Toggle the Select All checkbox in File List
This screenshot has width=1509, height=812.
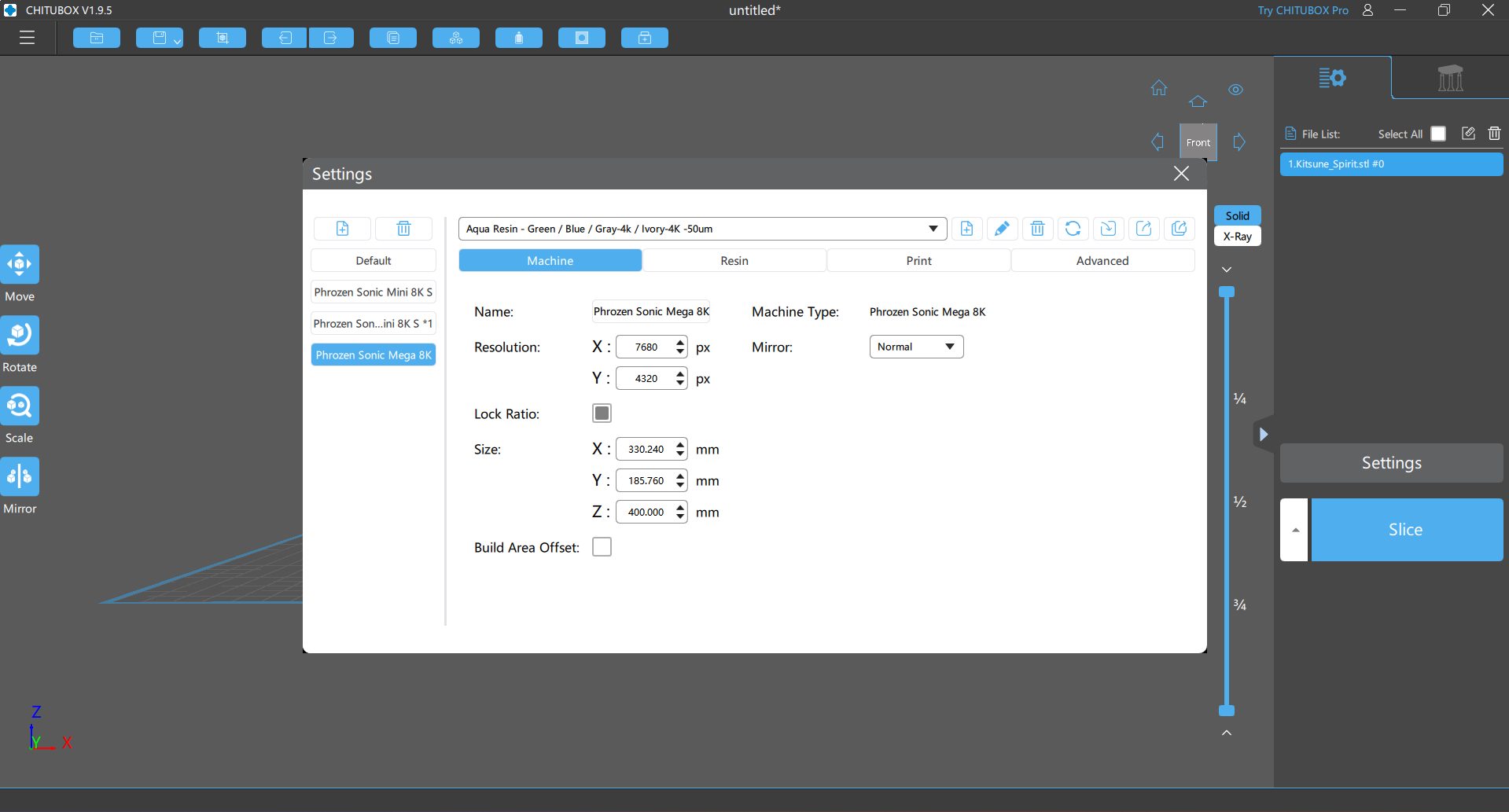(1438, 134)
